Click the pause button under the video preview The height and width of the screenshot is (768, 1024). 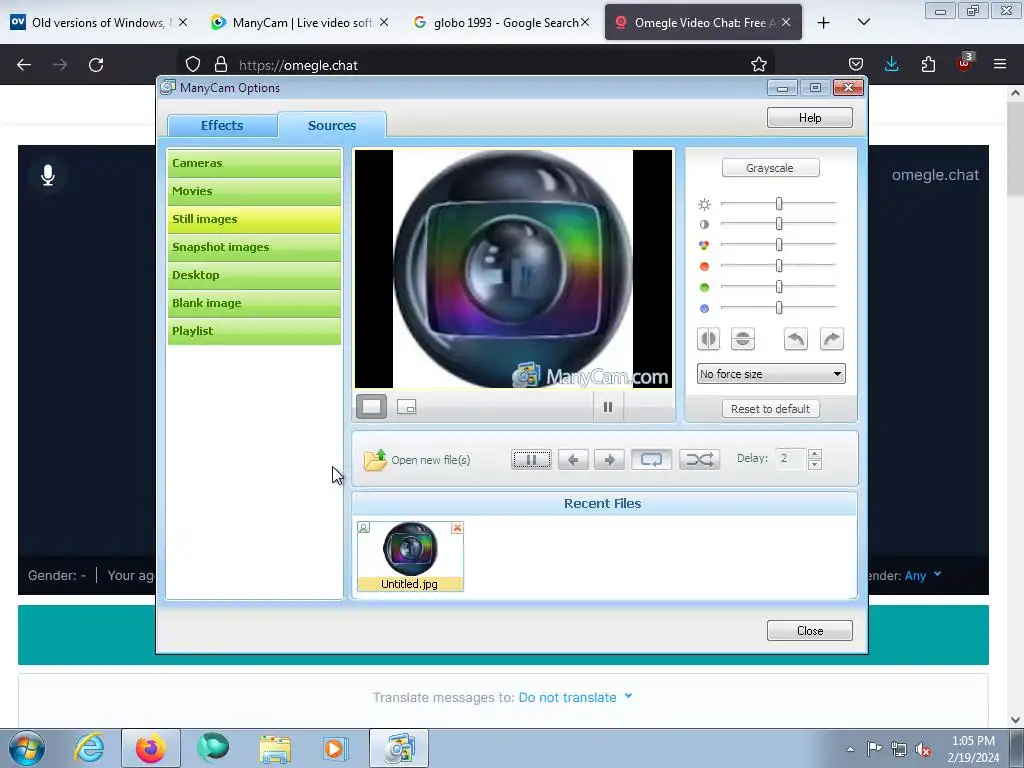[x=607, y=408]
